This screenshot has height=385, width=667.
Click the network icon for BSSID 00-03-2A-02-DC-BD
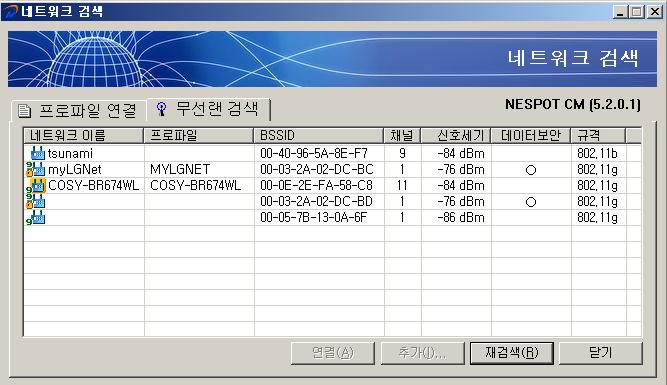coord(35,201)
